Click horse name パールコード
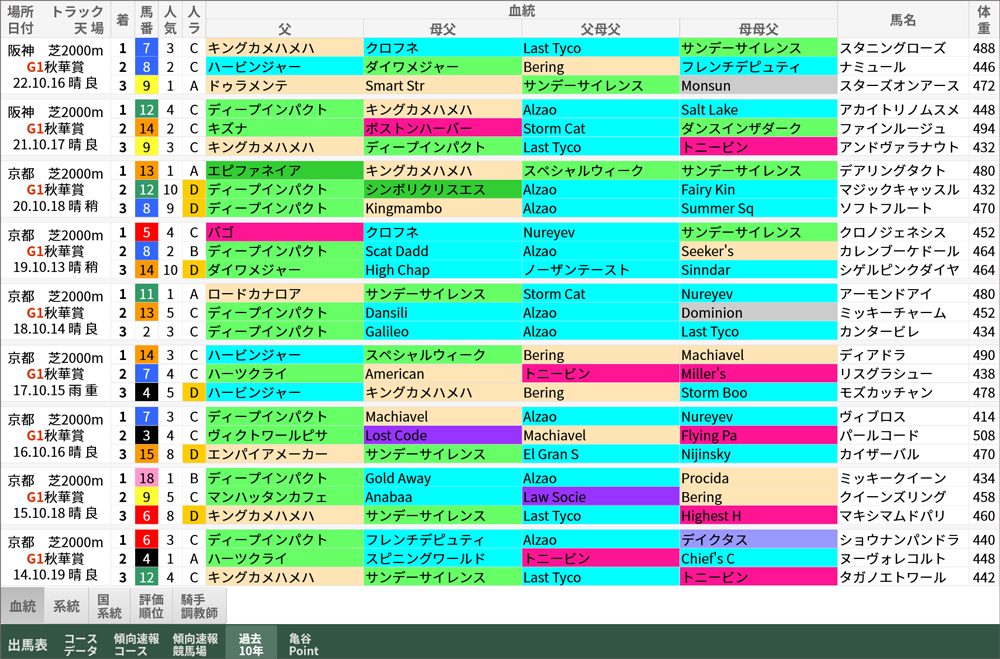This screenshot has width=1000, height=659. tap(879, 436)
